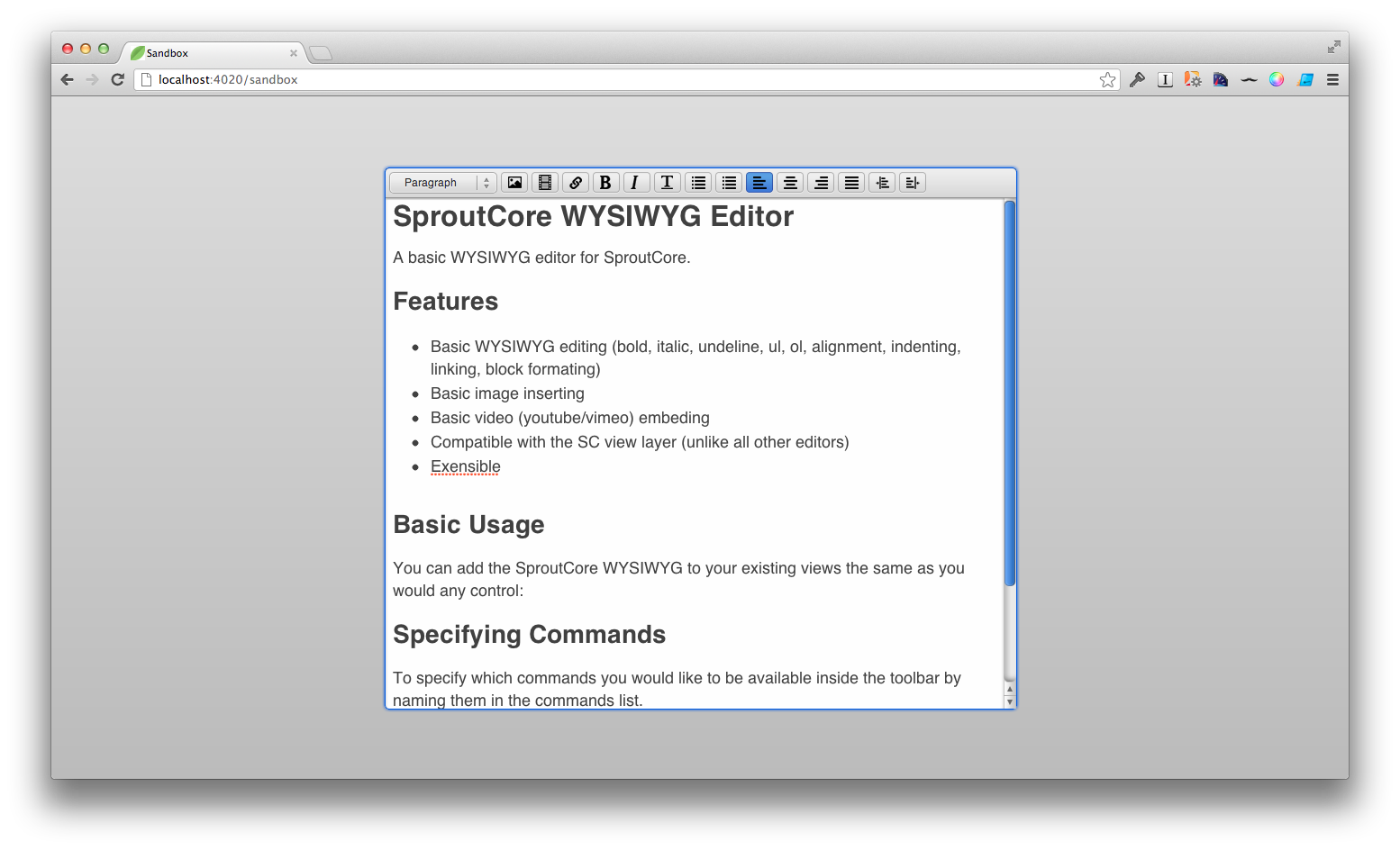Click the key extension icon

1137,79
